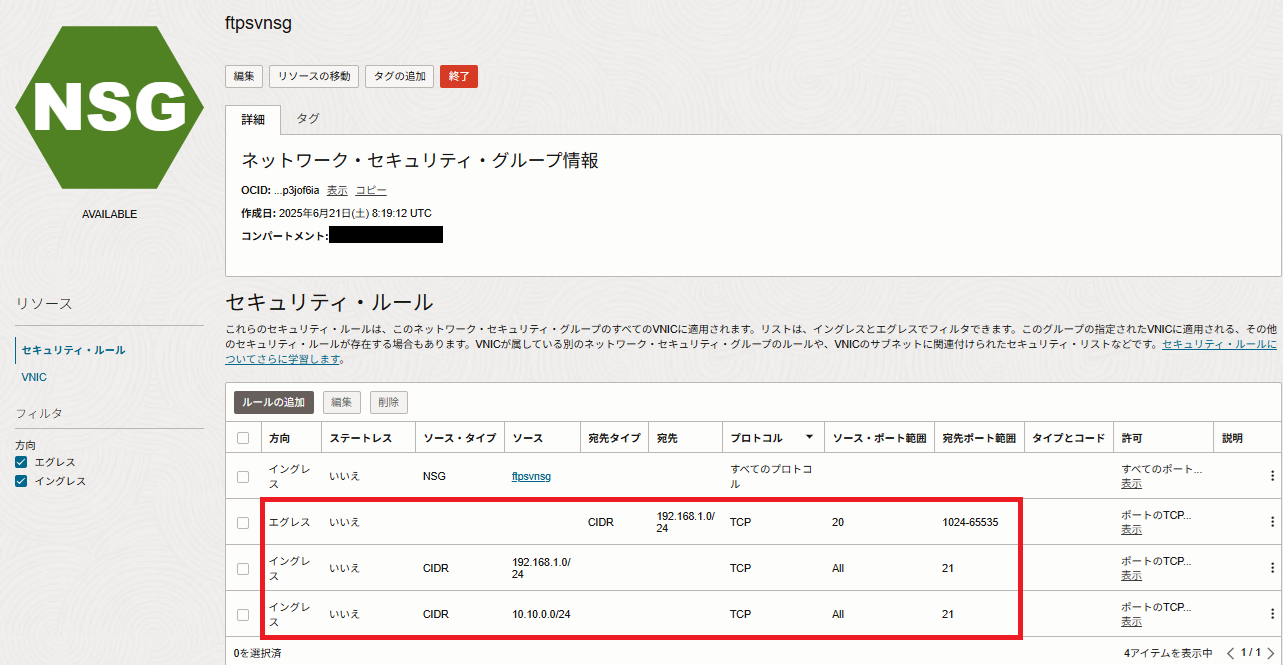
Task: Select the ftpsvnsg source rule checkbox
Action: click(x=243, y=477)
